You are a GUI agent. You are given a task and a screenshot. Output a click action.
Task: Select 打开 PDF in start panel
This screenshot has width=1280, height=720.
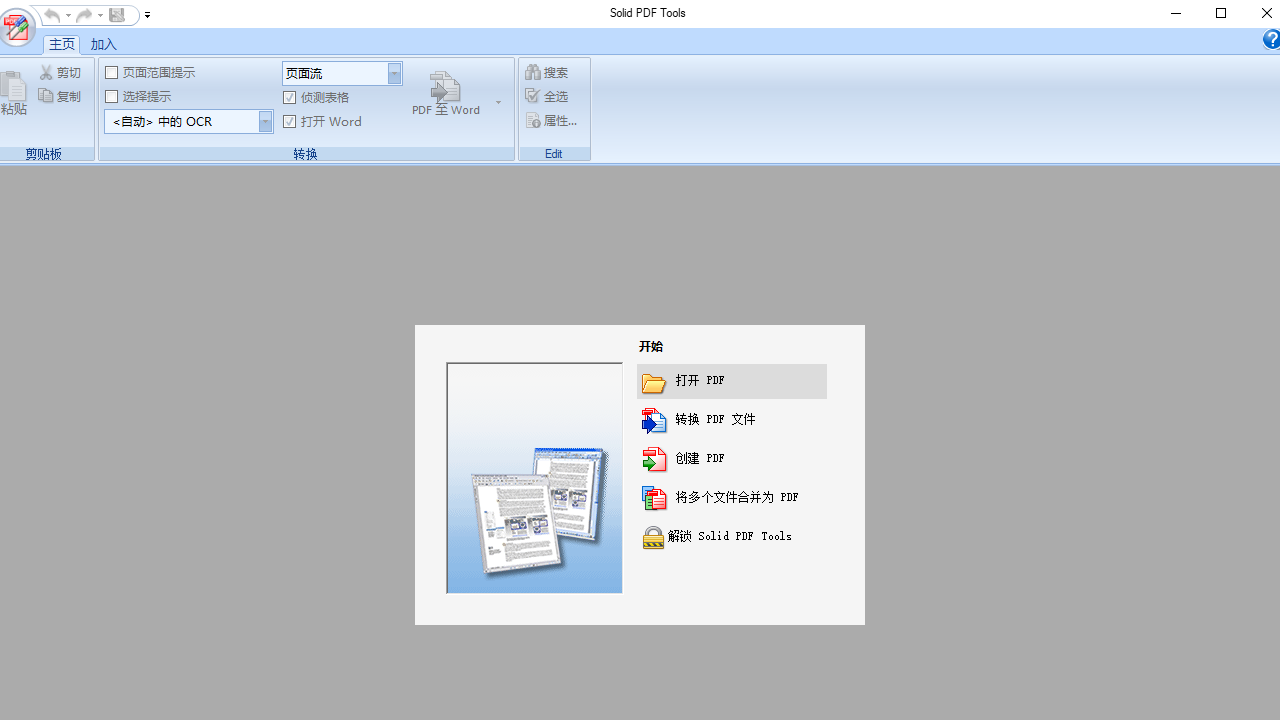[732, 381]
